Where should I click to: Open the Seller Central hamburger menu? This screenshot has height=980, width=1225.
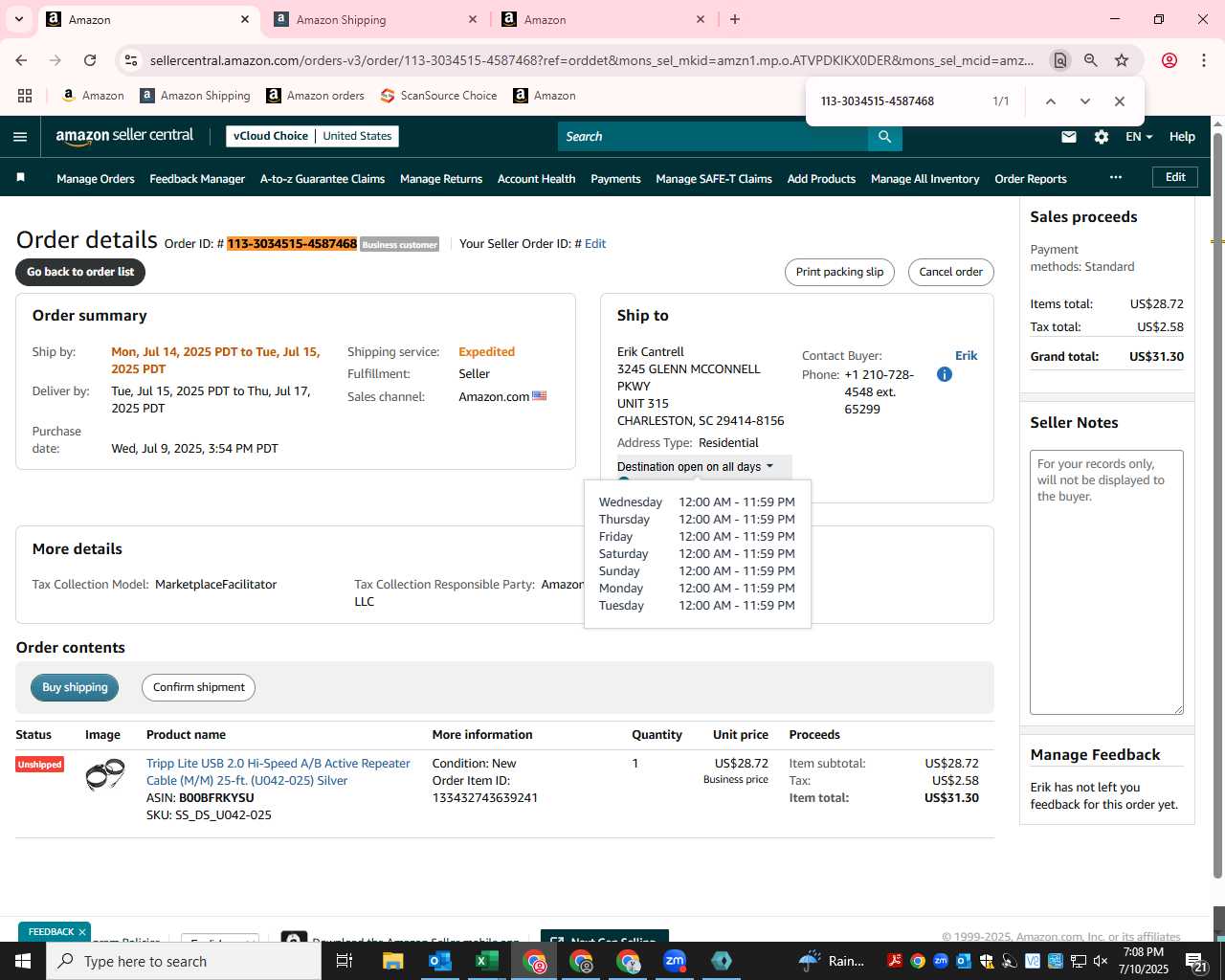(20, 137)
